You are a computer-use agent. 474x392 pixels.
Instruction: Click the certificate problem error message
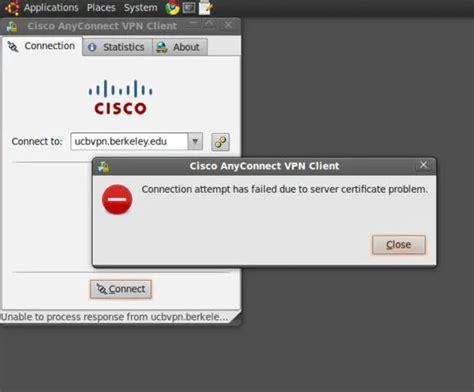click(x=285, y=189)
